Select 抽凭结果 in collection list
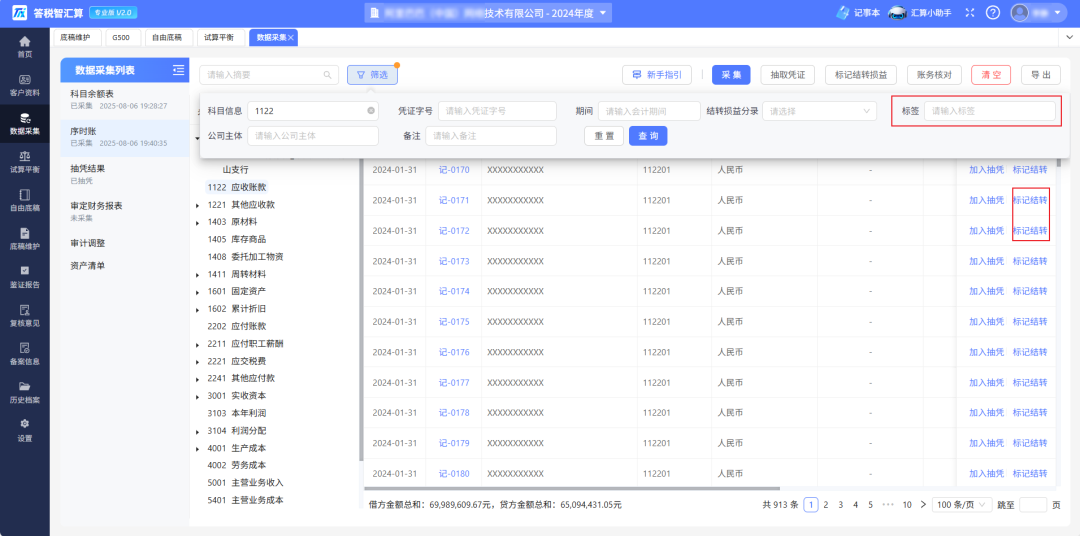Screen dimensions: 1080x536 125,174
